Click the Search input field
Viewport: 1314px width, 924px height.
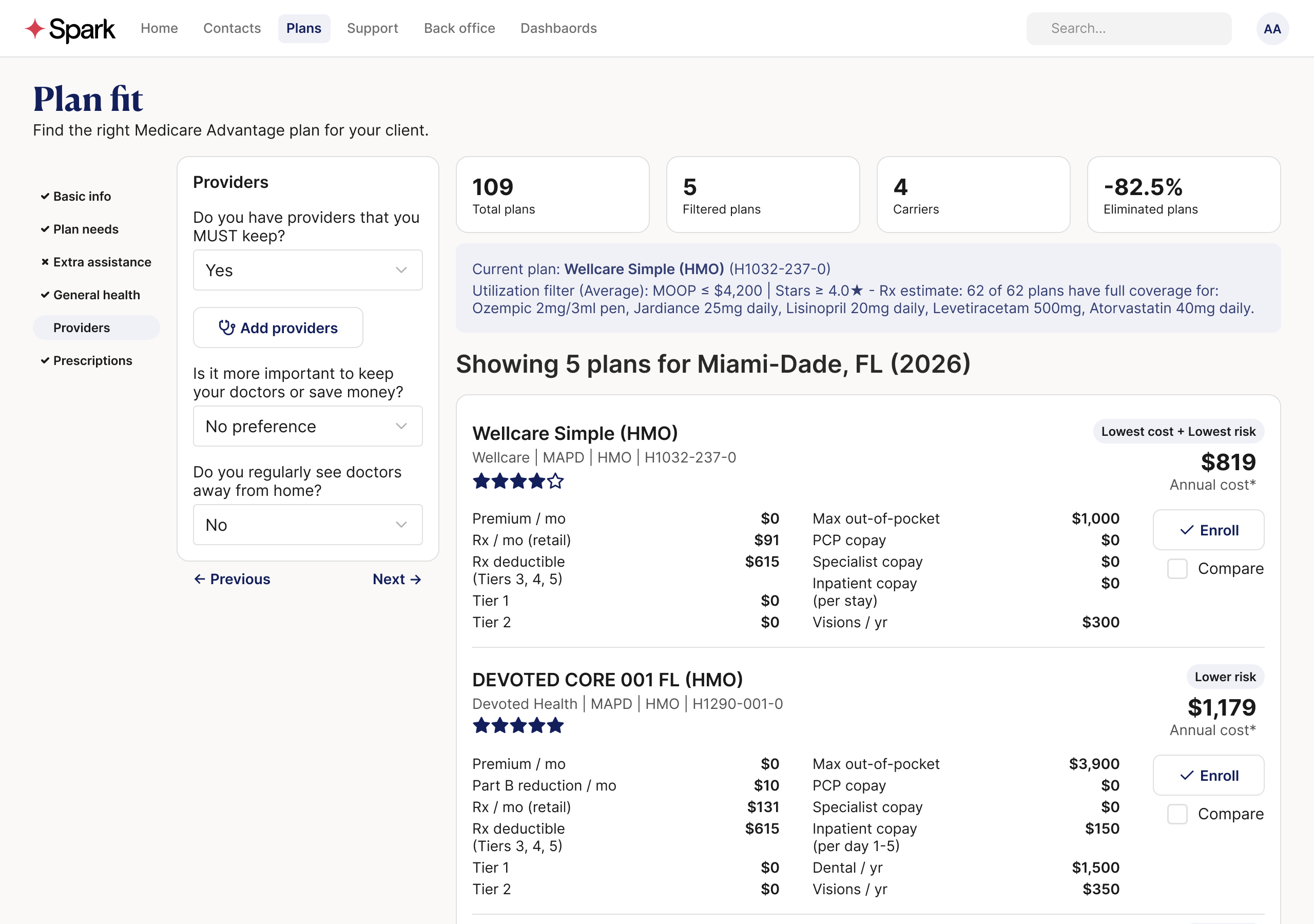[1129, 29]
